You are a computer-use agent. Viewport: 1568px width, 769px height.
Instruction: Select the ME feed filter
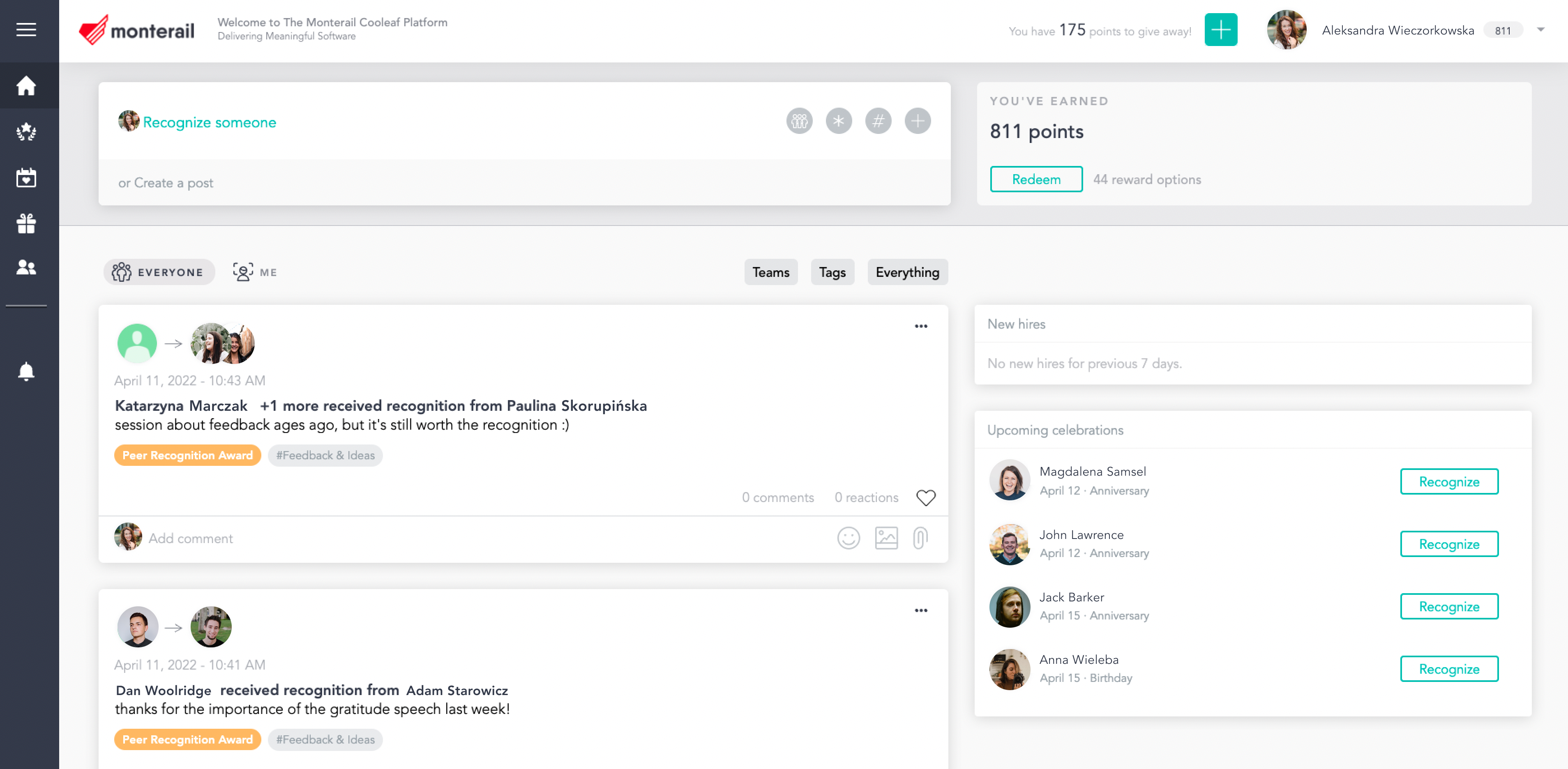(255, 272)
